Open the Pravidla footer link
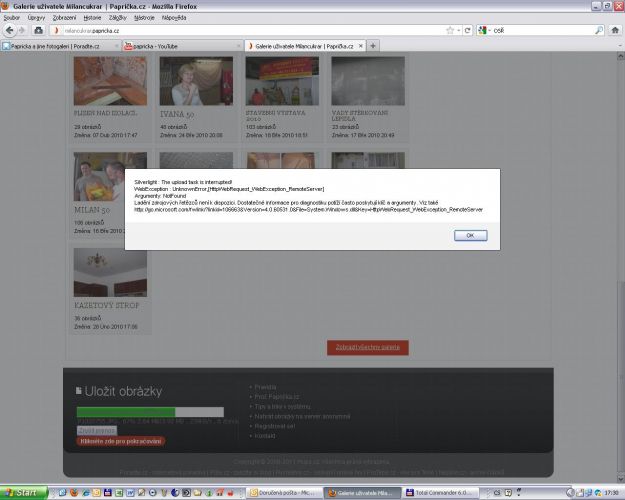This screenshot has height=500, width=625. tap(265, 387)
